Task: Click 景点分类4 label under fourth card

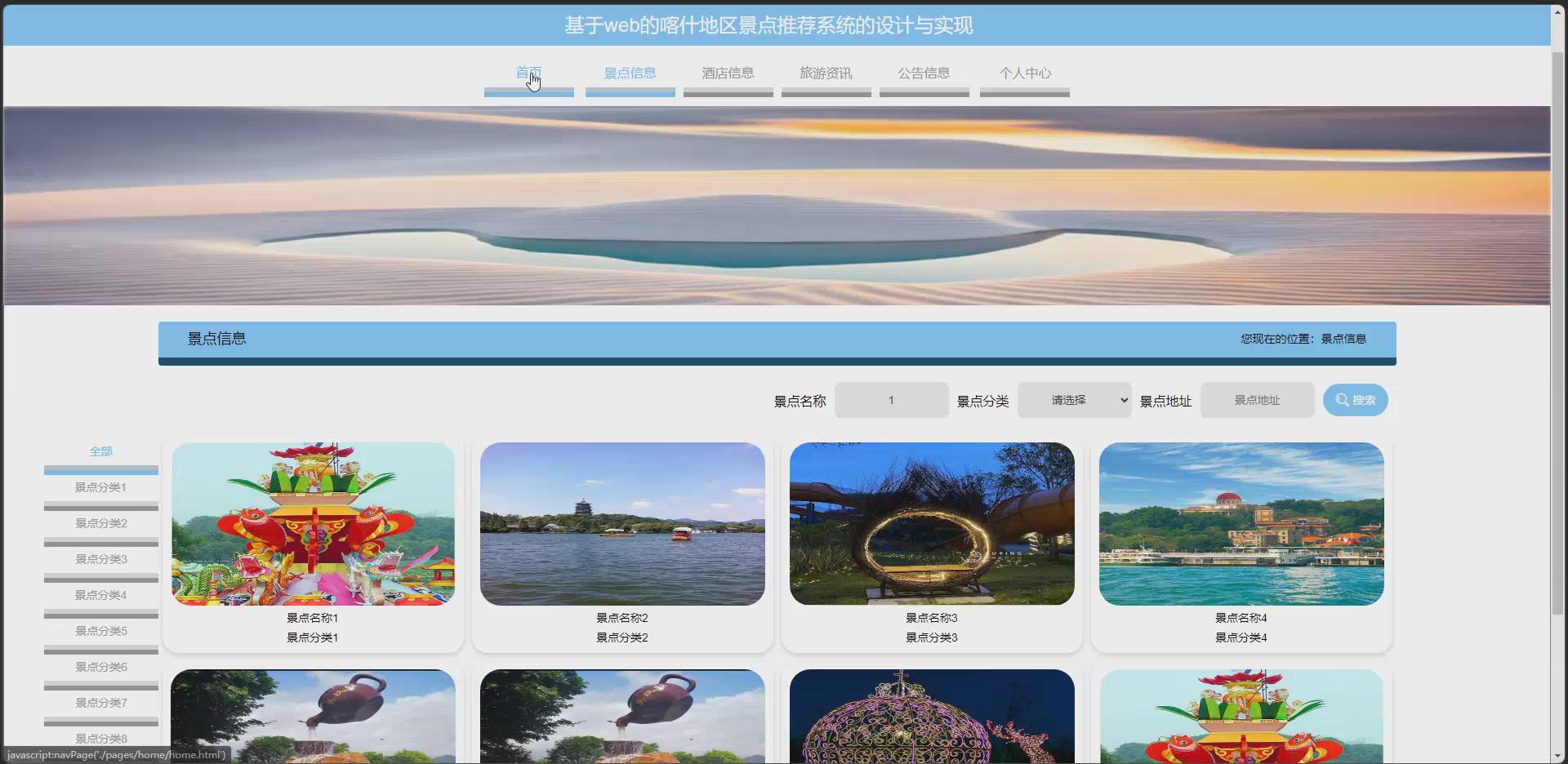Action: click(x=1241, y=637)
